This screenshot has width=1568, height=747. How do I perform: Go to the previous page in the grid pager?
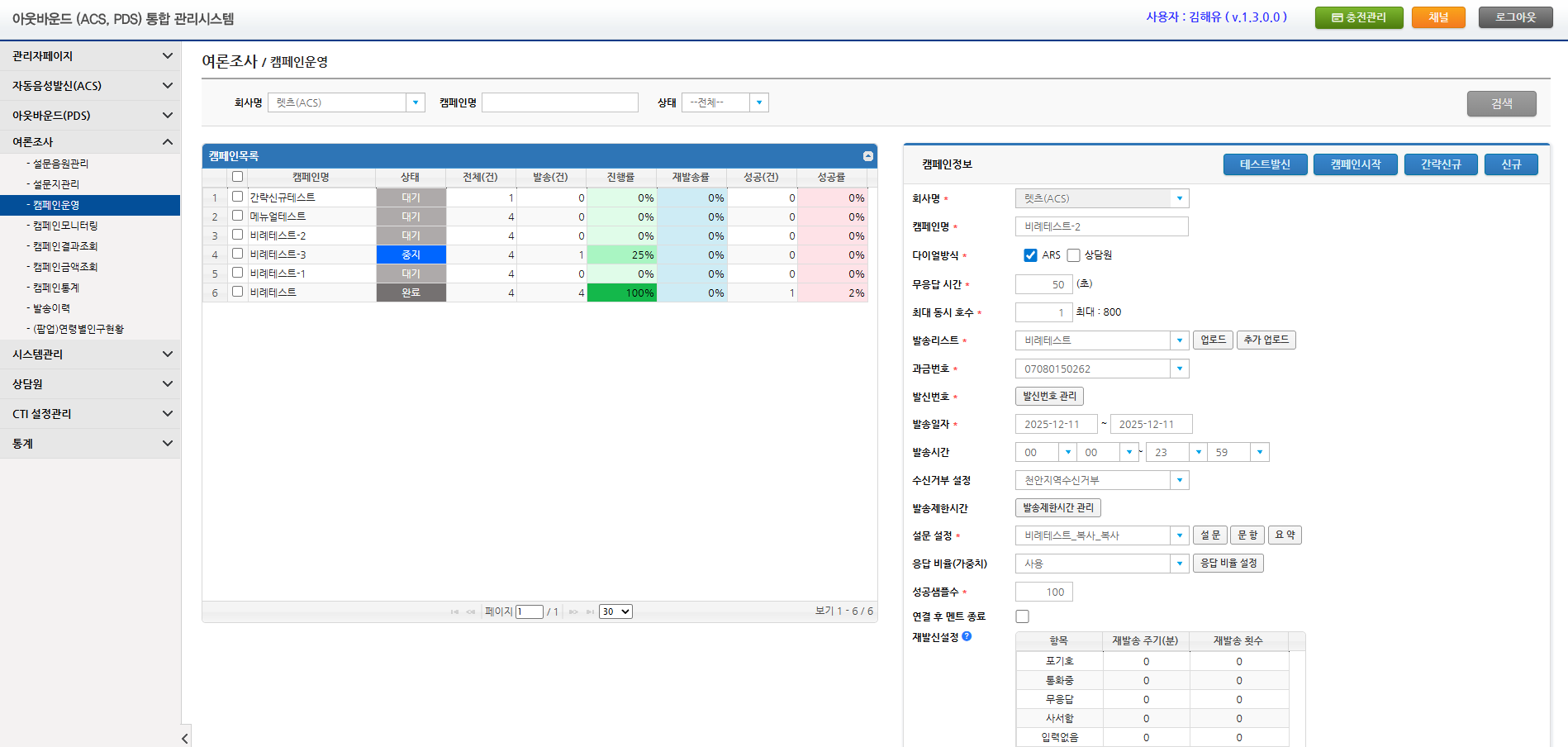[x=471, y=612]
